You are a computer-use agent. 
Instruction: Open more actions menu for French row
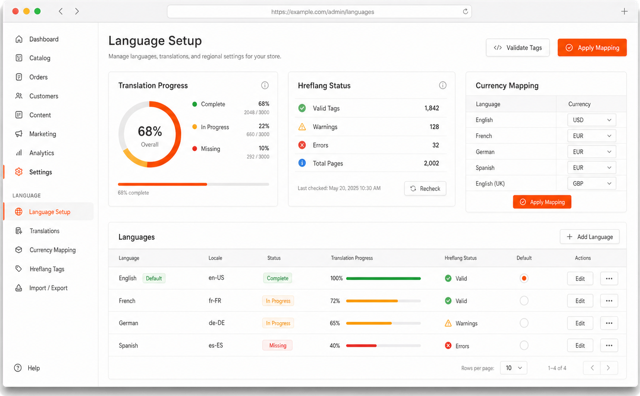click(x=609, y=301)
